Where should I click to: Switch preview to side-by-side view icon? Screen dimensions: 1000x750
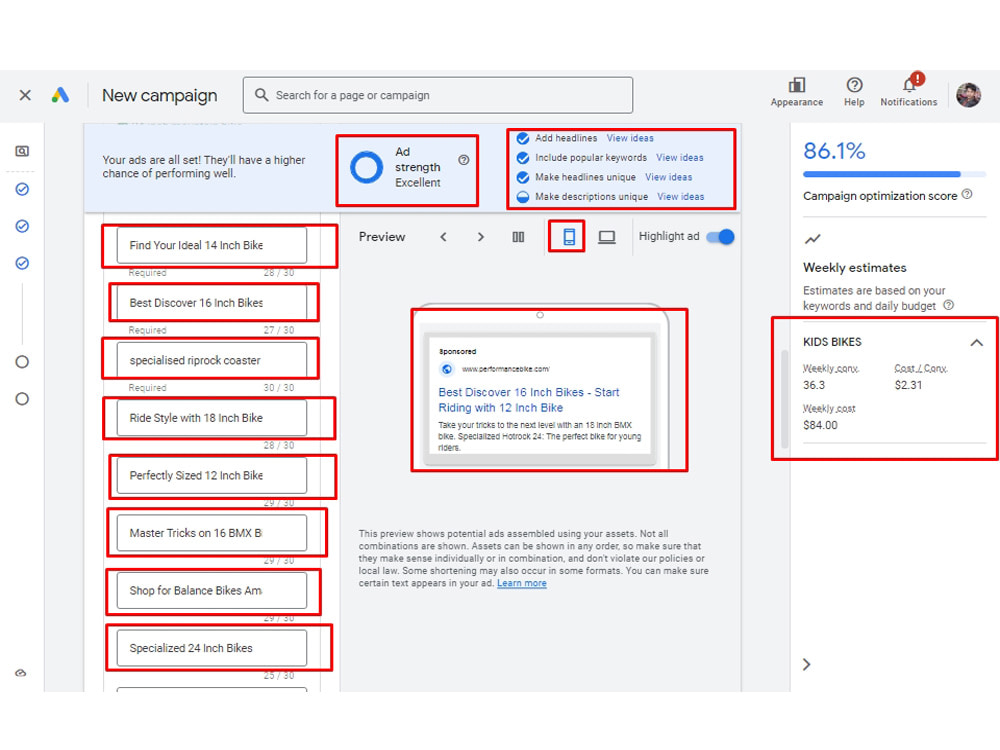pyautogui.click(x=518, y=237)
